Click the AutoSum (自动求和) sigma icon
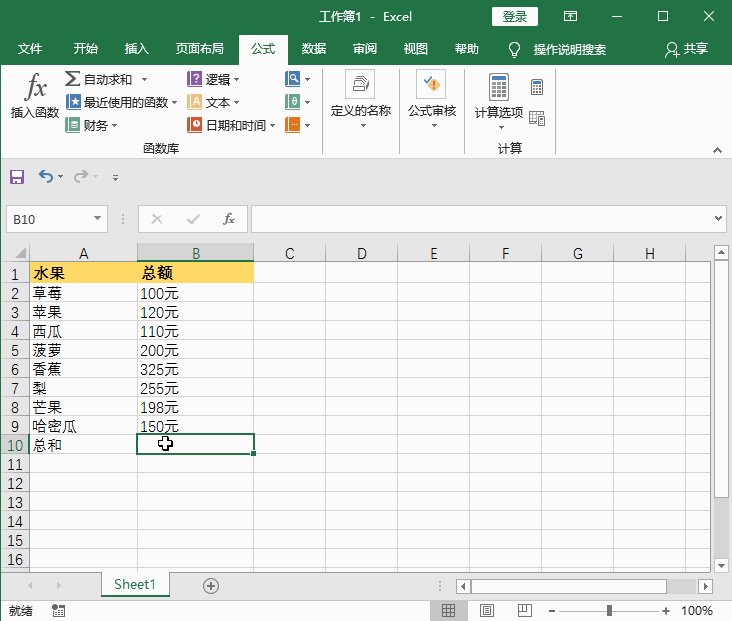The image size is (732, 621). pos(73,79)
